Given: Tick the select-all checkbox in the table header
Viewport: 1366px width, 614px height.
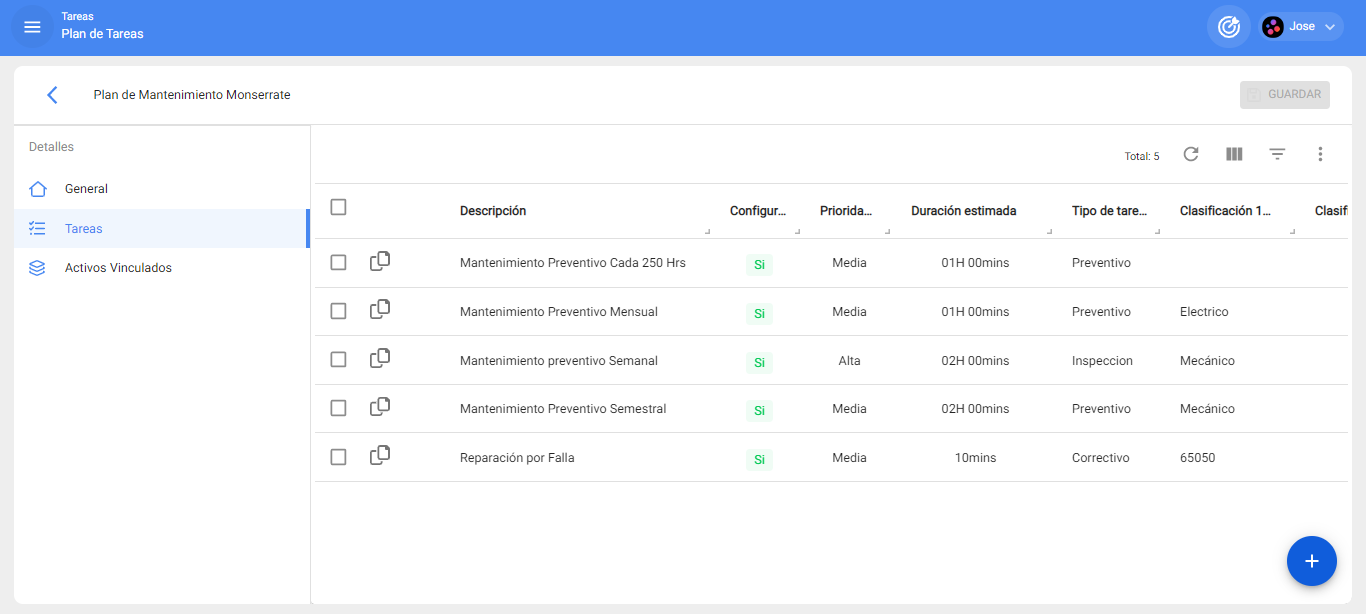Looking at the screenshot, I should (x=338, y=207).
